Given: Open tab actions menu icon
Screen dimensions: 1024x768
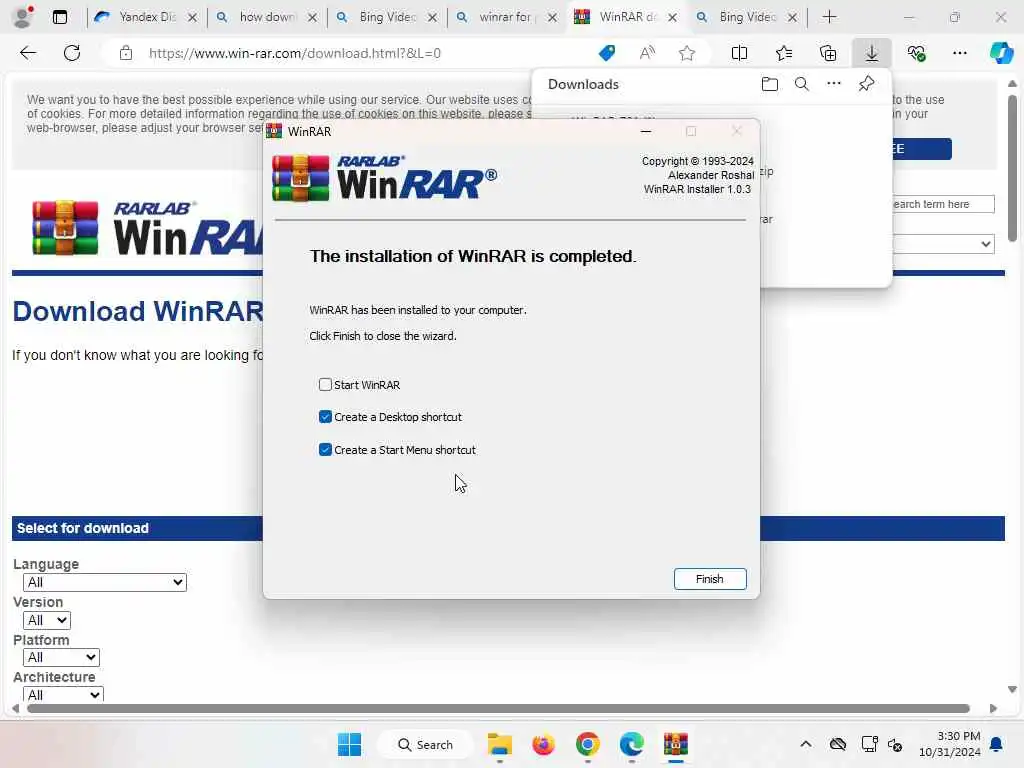Looking at the screenshot, I should click(60, 17).
